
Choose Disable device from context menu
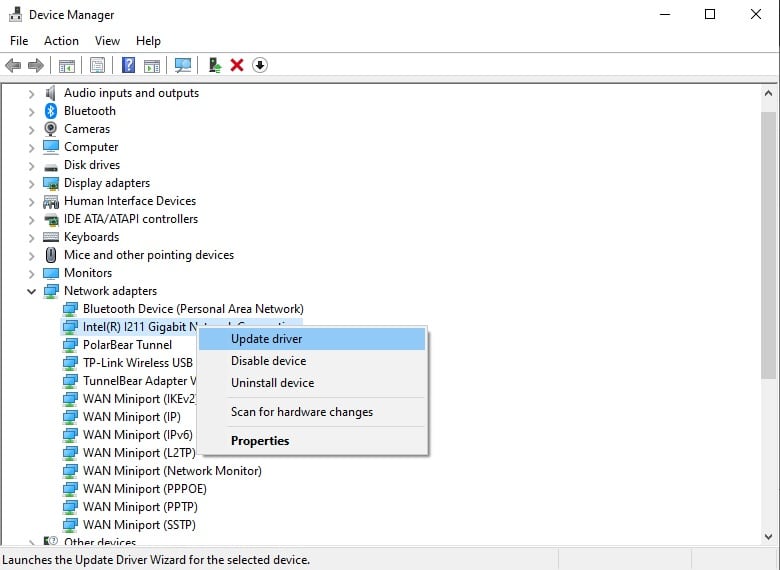pos(312,361)
